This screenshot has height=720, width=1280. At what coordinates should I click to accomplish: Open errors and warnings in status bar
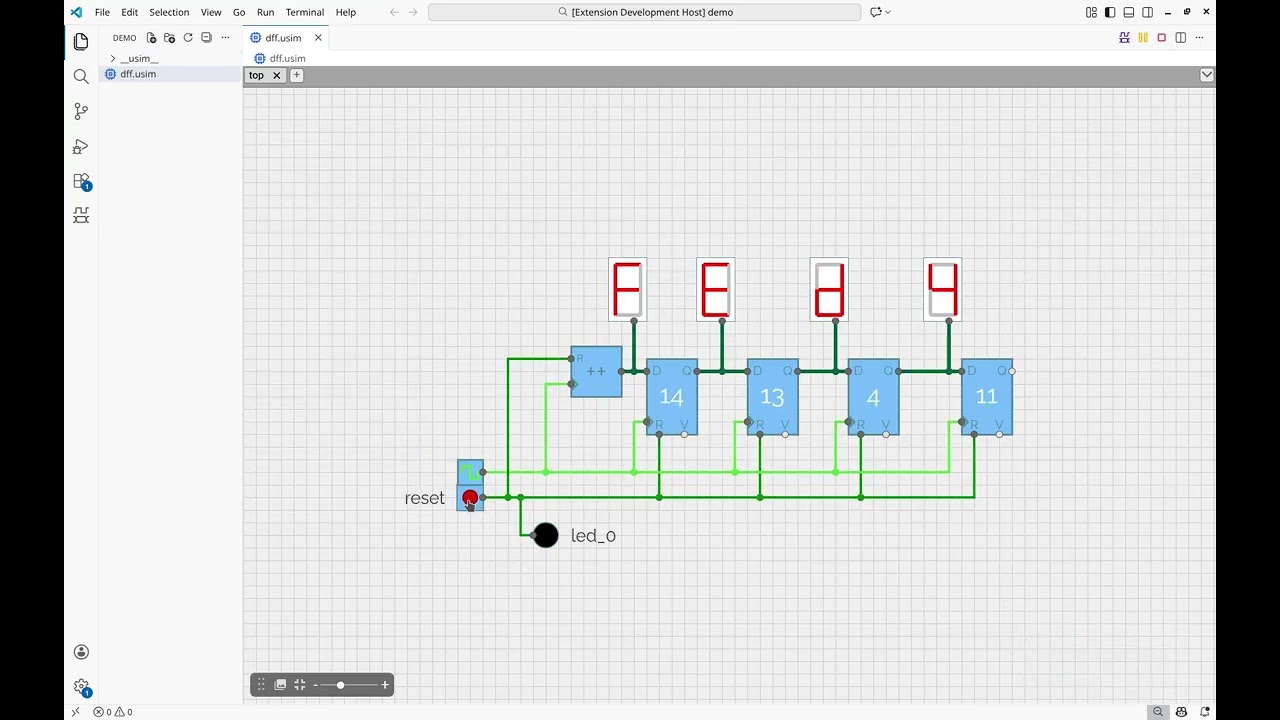(x=113, y=712)
